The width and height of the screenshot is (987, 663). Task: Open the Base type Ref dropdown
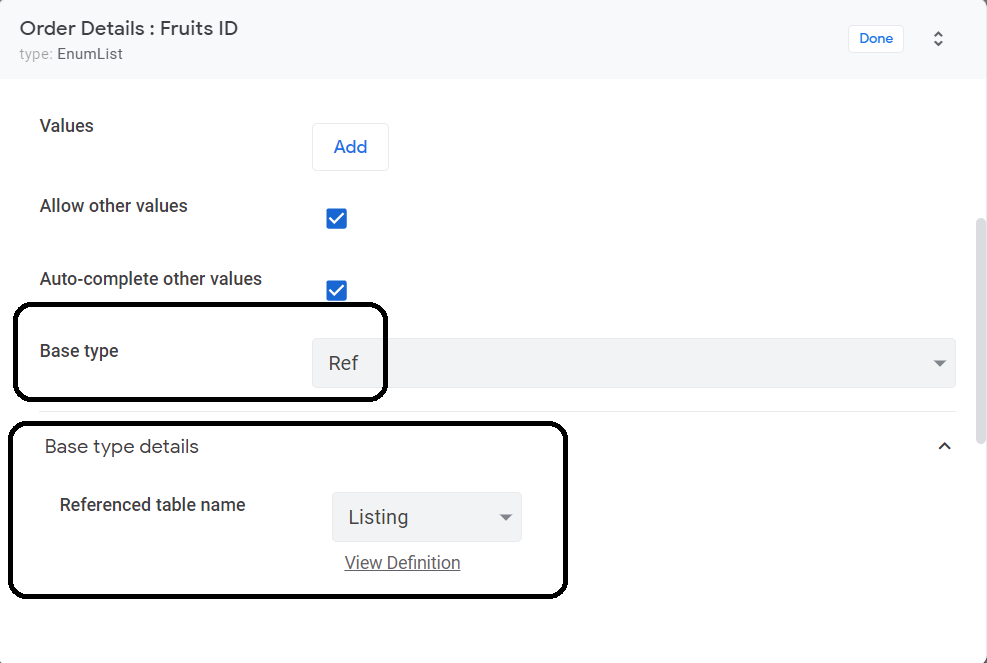pyautogui.click(x=634, y=363)
